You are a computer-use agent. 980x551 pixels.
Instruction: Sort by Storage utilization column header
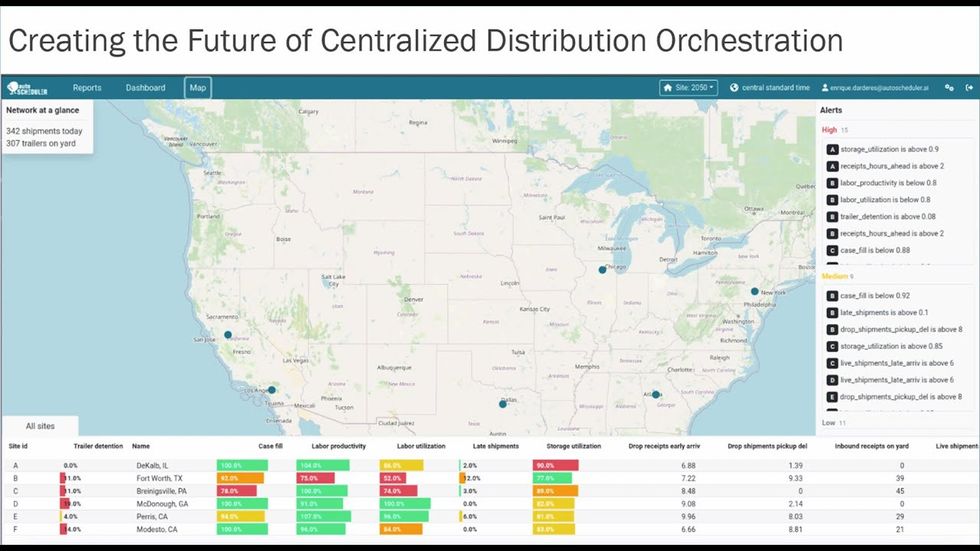574,446
